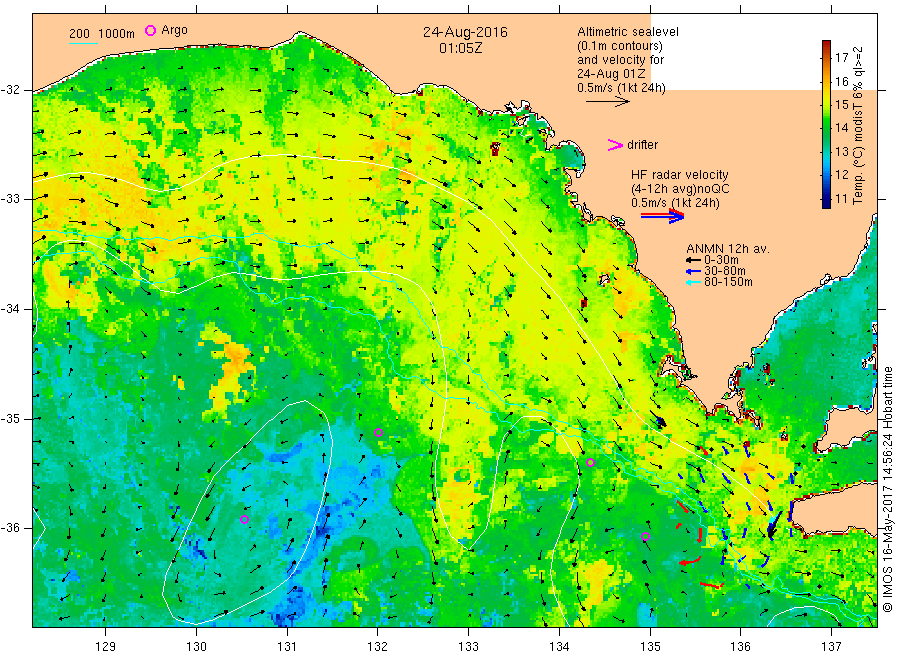Viewport: 900px width, 660px height.
Task: Click the Argo legend circle marker
Action: (150, 30)
